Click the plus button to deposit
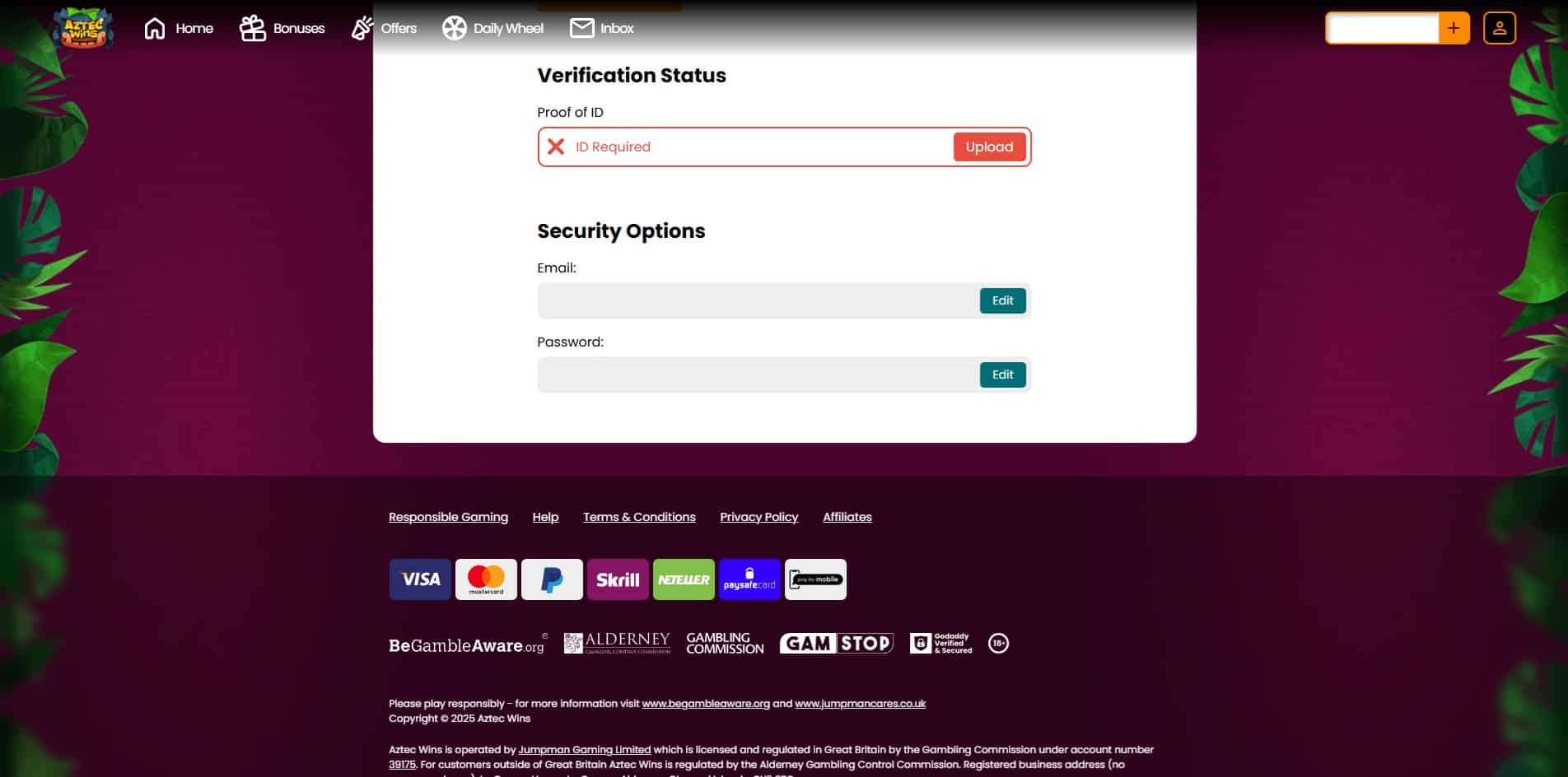 1454,27
